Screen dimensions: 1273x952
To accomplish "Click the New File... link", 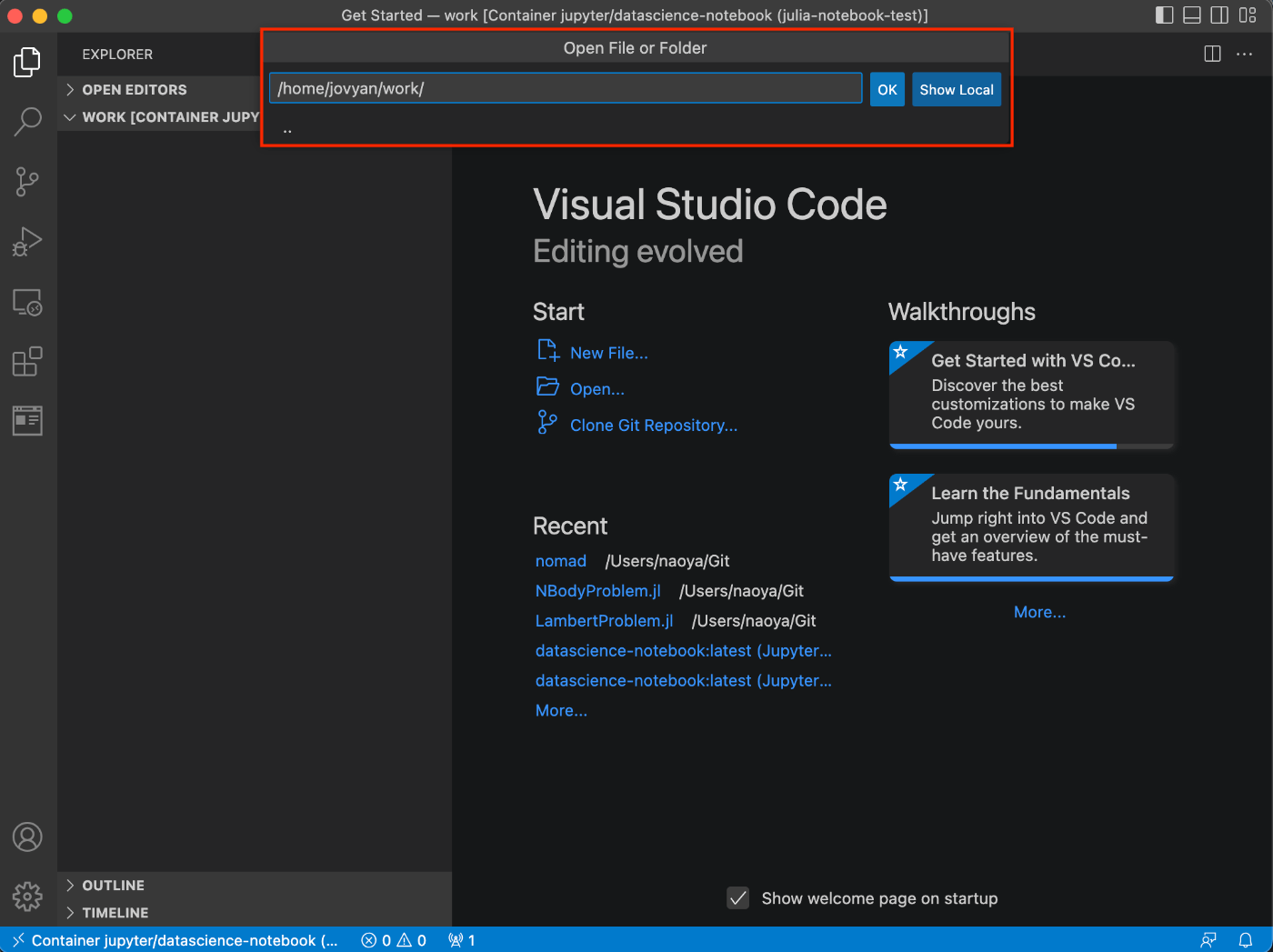I will (609, 353).
